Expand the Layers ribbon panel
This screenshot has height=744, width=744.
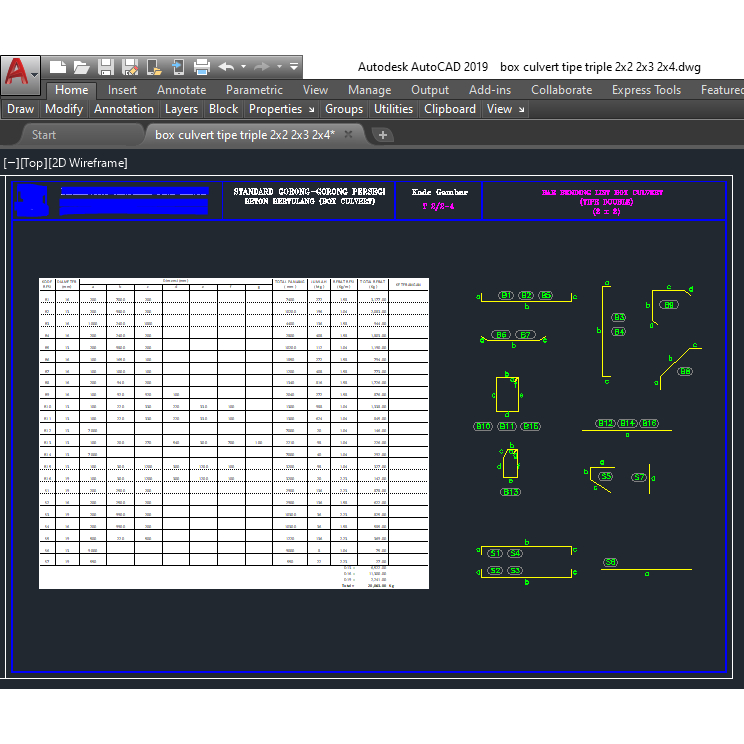pyautogui.click(x=181, y=109)
